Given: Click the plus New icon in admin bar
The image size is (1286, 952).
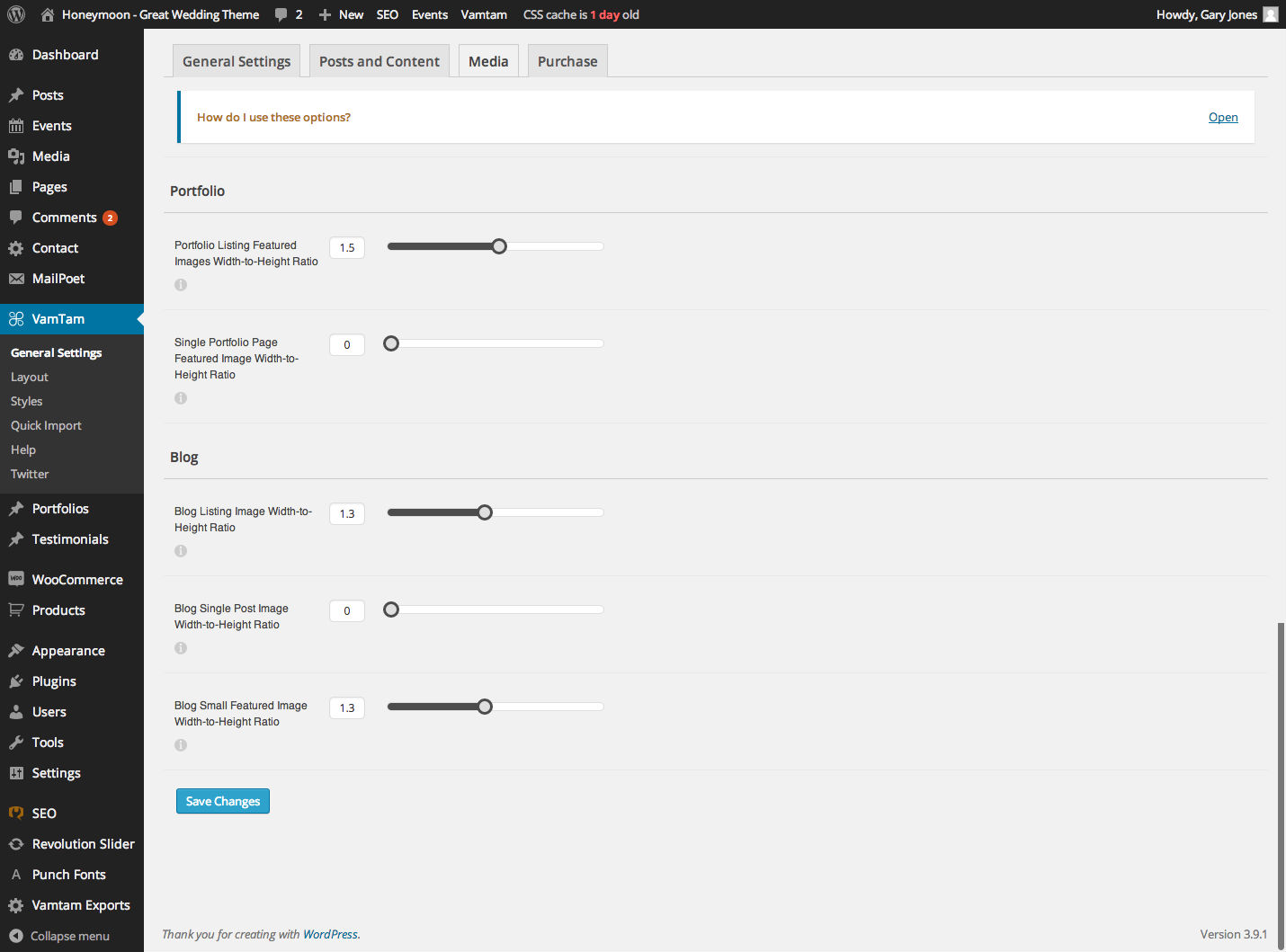Looking at the screenshot, I should [x=326, y=14].
